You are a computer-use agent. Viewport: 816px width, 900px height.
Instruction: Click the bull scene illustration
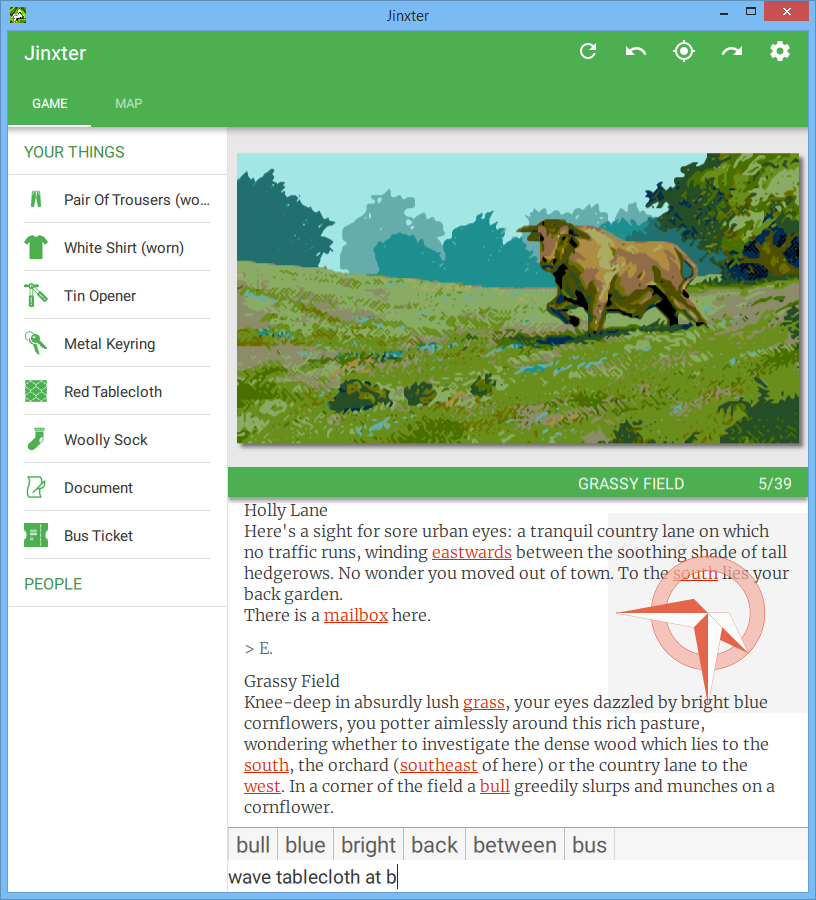tap(518, 298)
